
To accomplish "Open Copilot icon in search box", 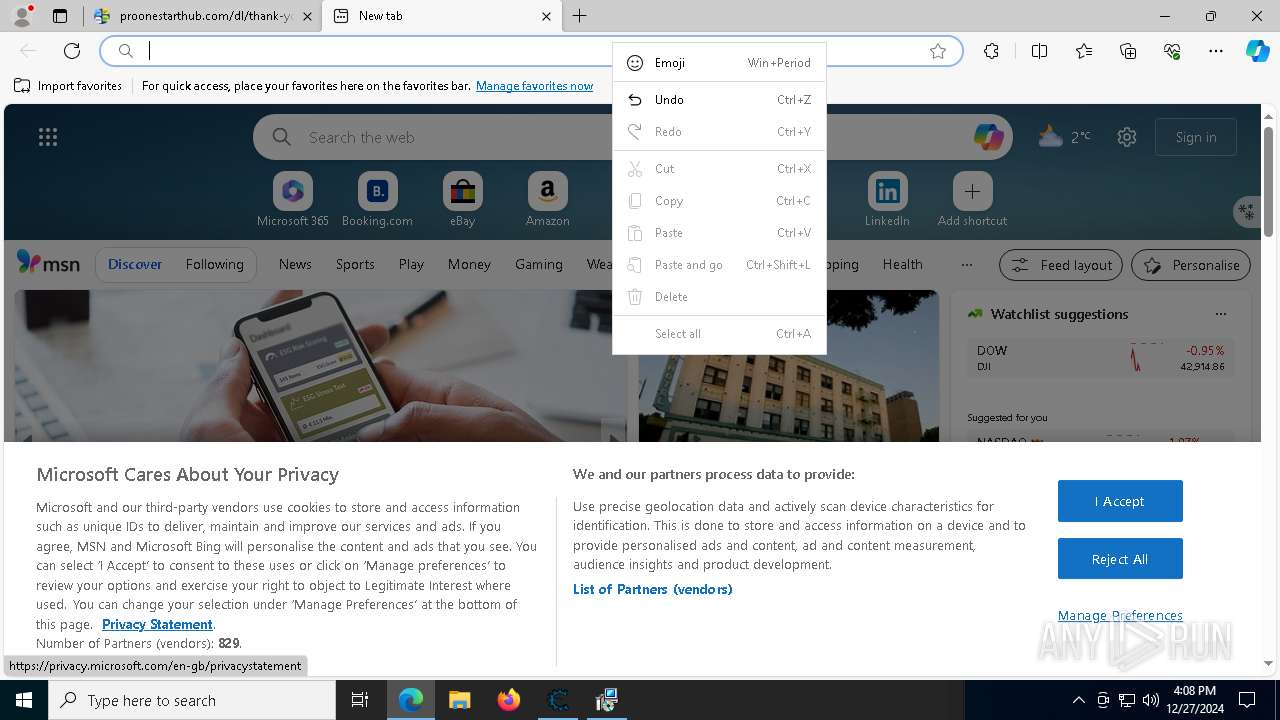I will pyautogui.click(x=988, y=137).
